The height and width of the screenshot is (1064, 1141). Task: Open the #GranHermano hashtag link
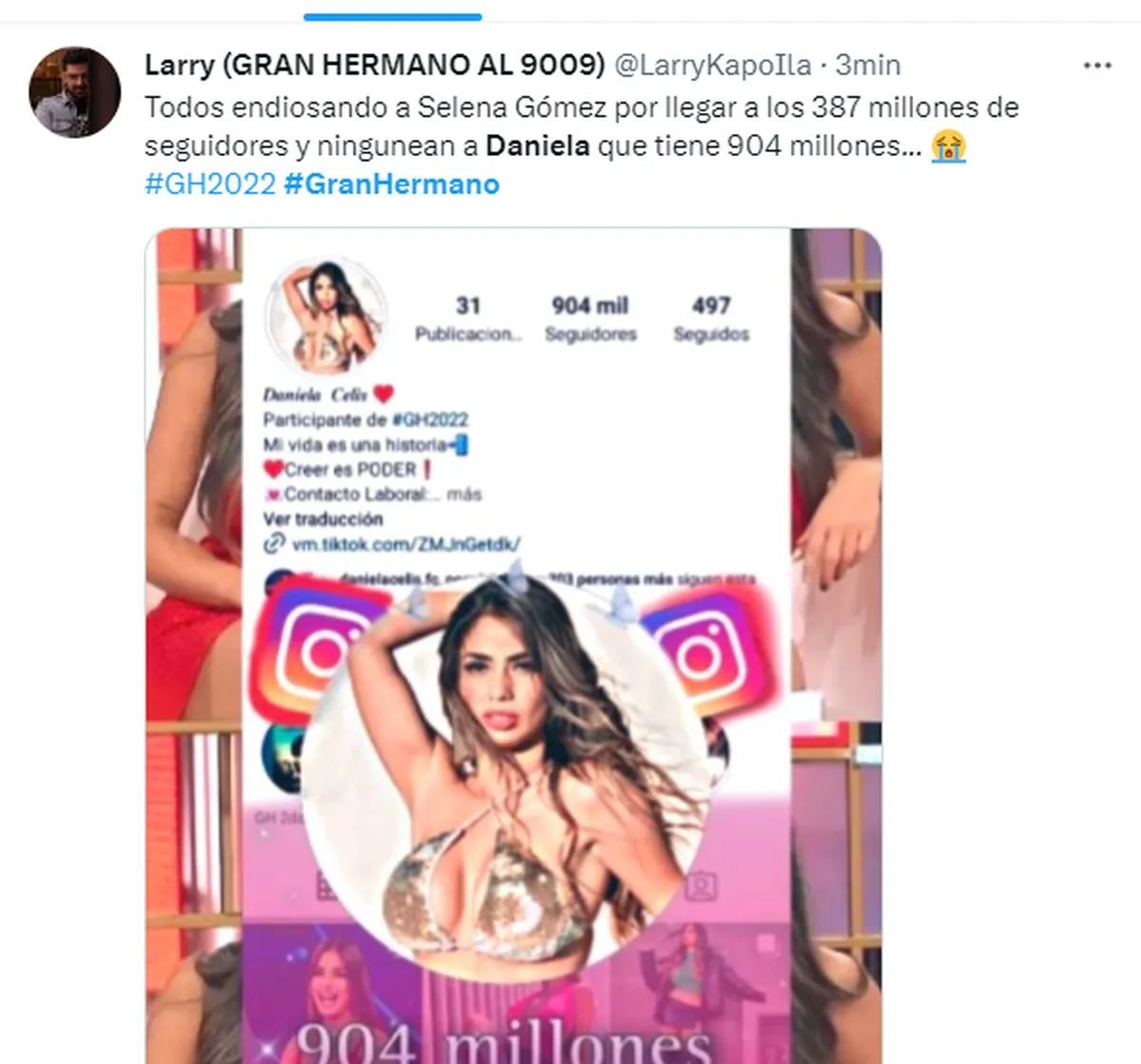click(391, 184)
